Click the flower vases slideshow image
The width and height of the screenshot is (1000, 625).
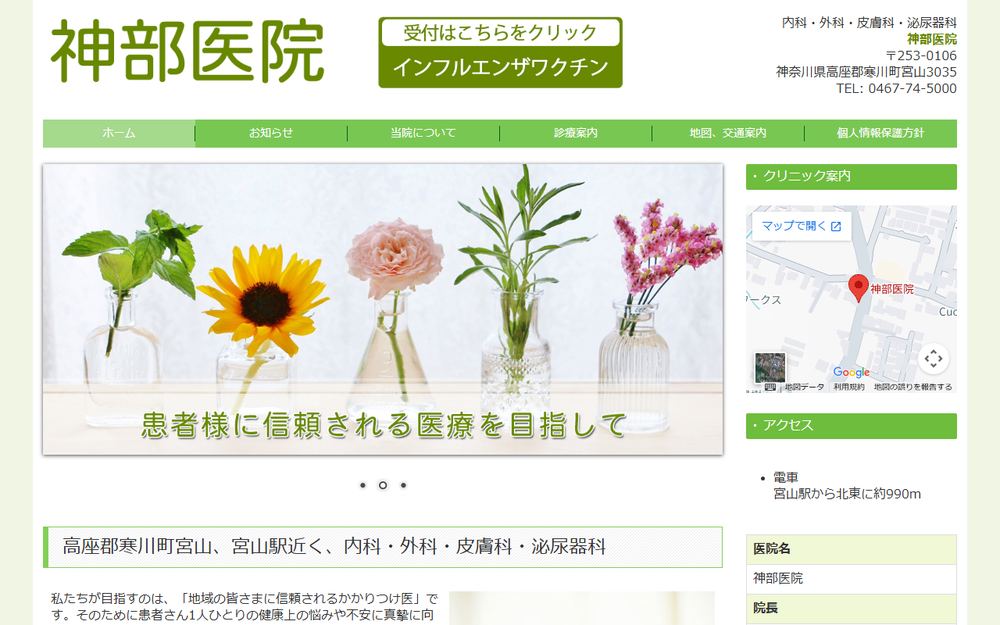pos(383,309)
